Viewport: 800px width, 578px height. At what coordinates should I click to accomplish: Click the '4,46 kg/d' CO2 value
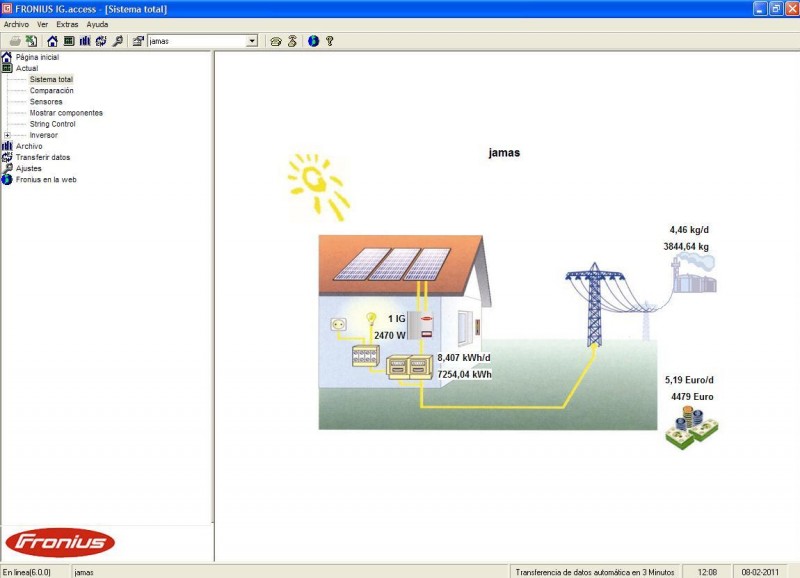pos(689,230)
